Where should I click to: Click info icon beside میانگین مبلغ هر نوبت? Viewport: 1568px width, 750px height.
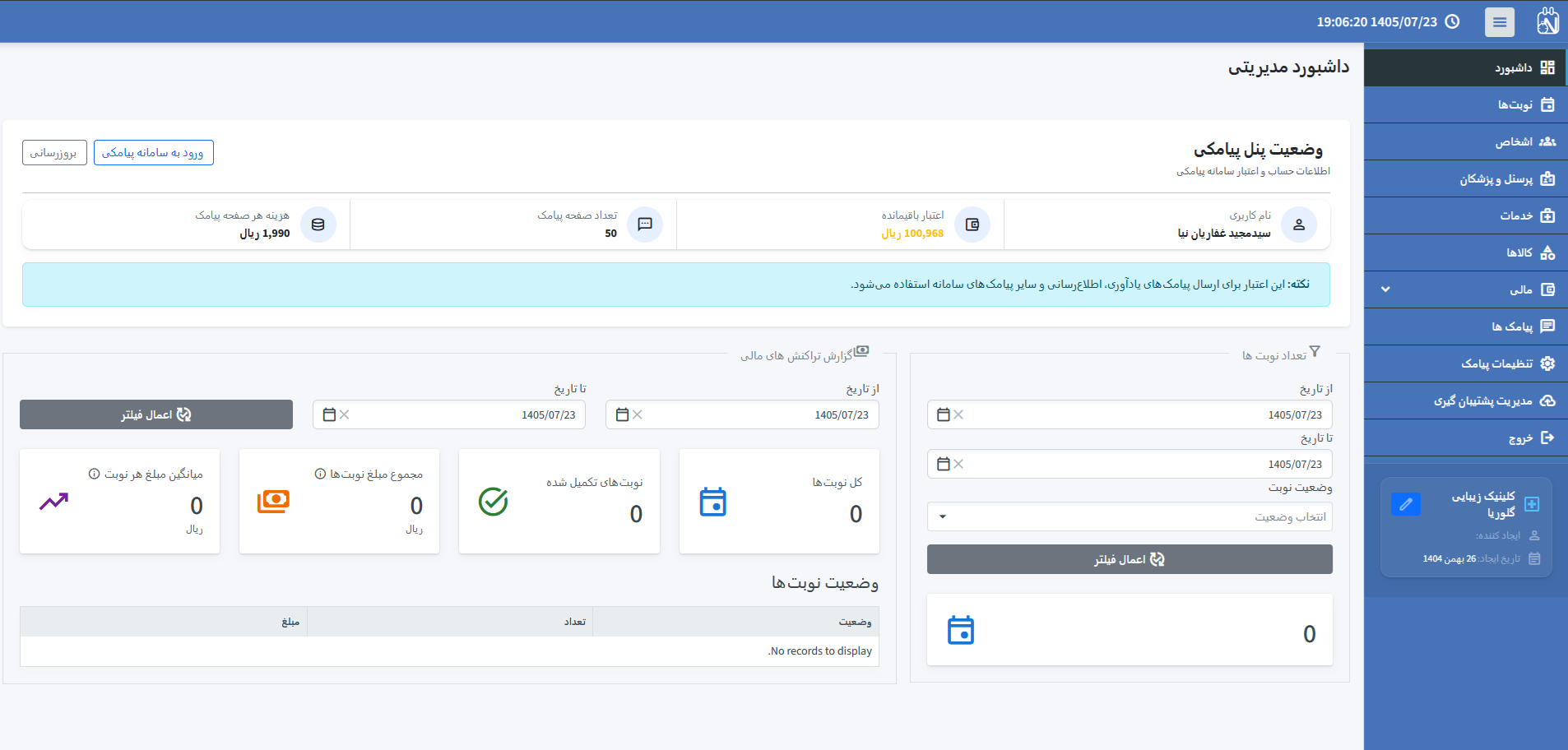[x=94, y=474]
